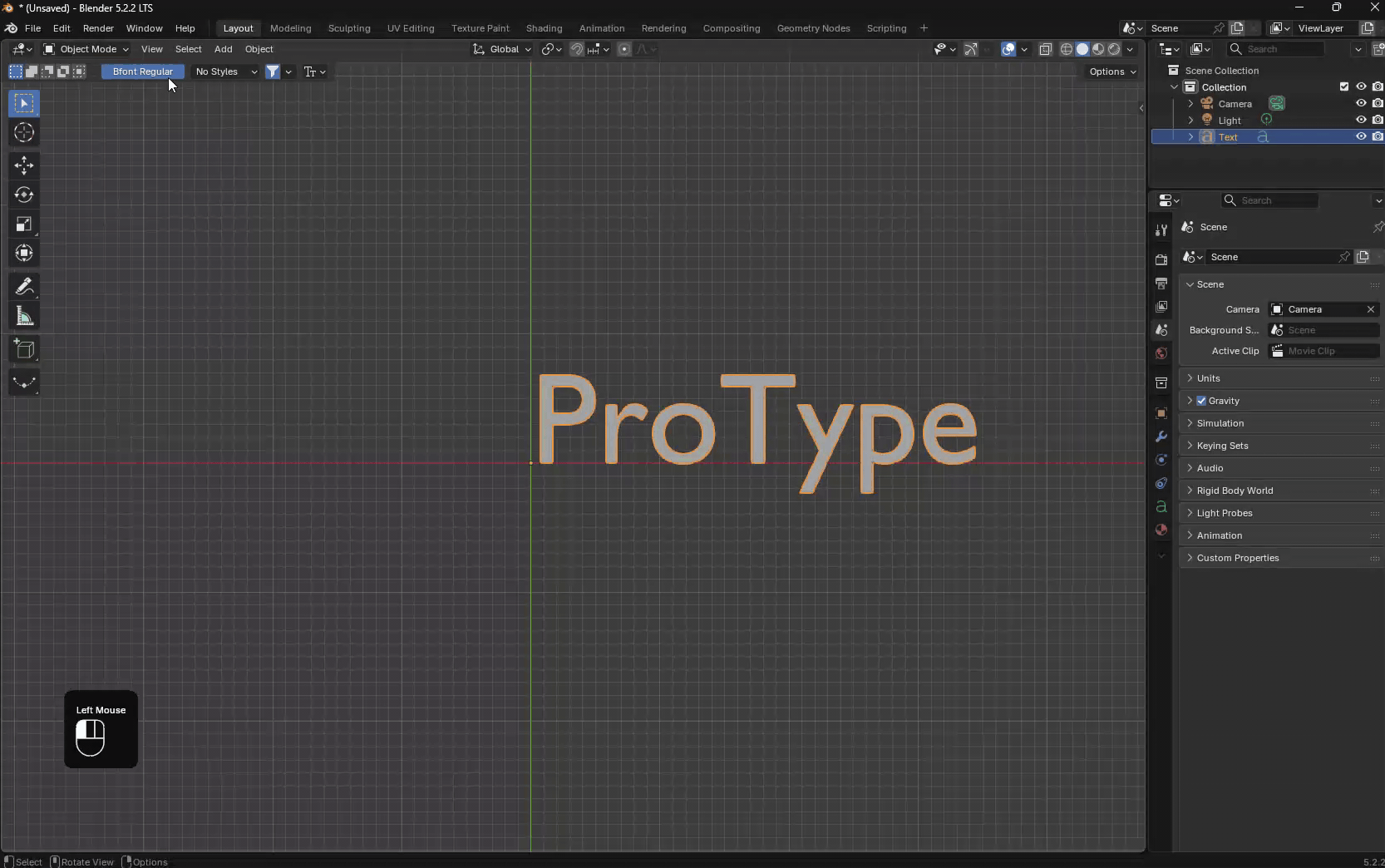The width and height of the screenshot is (1385, 868).
Task: Open the Physics properties tab
Action: click(1161, 460)
